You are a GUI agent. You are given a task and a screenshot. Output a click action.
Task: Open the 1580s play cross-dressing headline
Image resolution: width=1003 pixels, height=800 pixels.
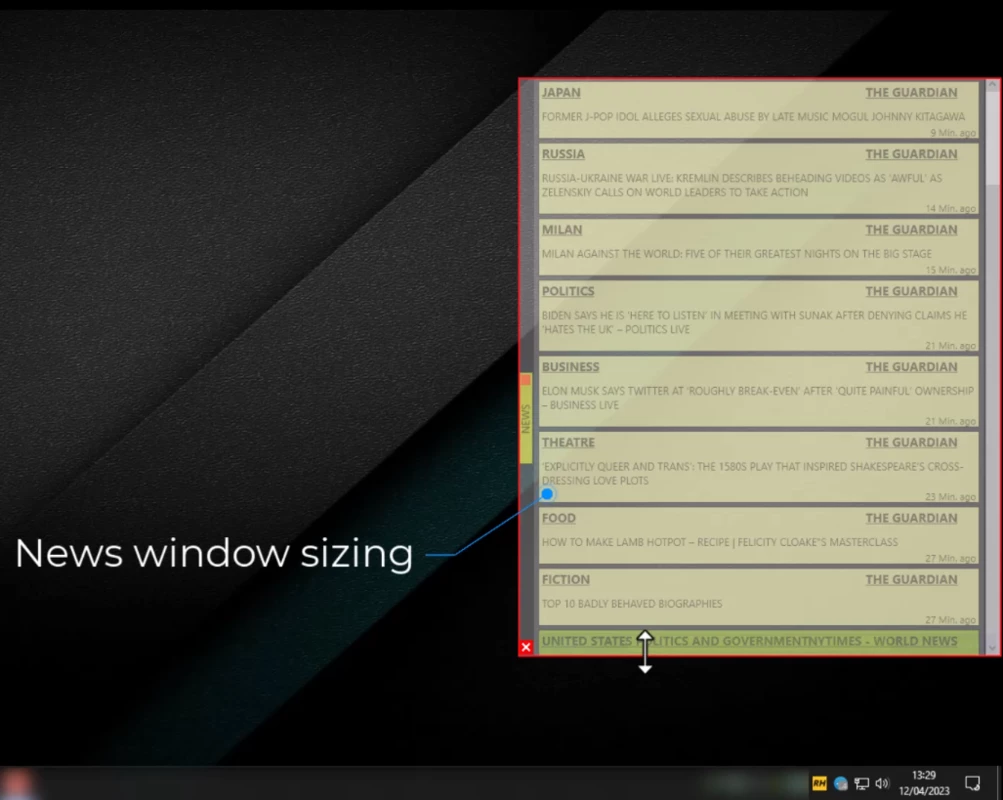point(752,473)
